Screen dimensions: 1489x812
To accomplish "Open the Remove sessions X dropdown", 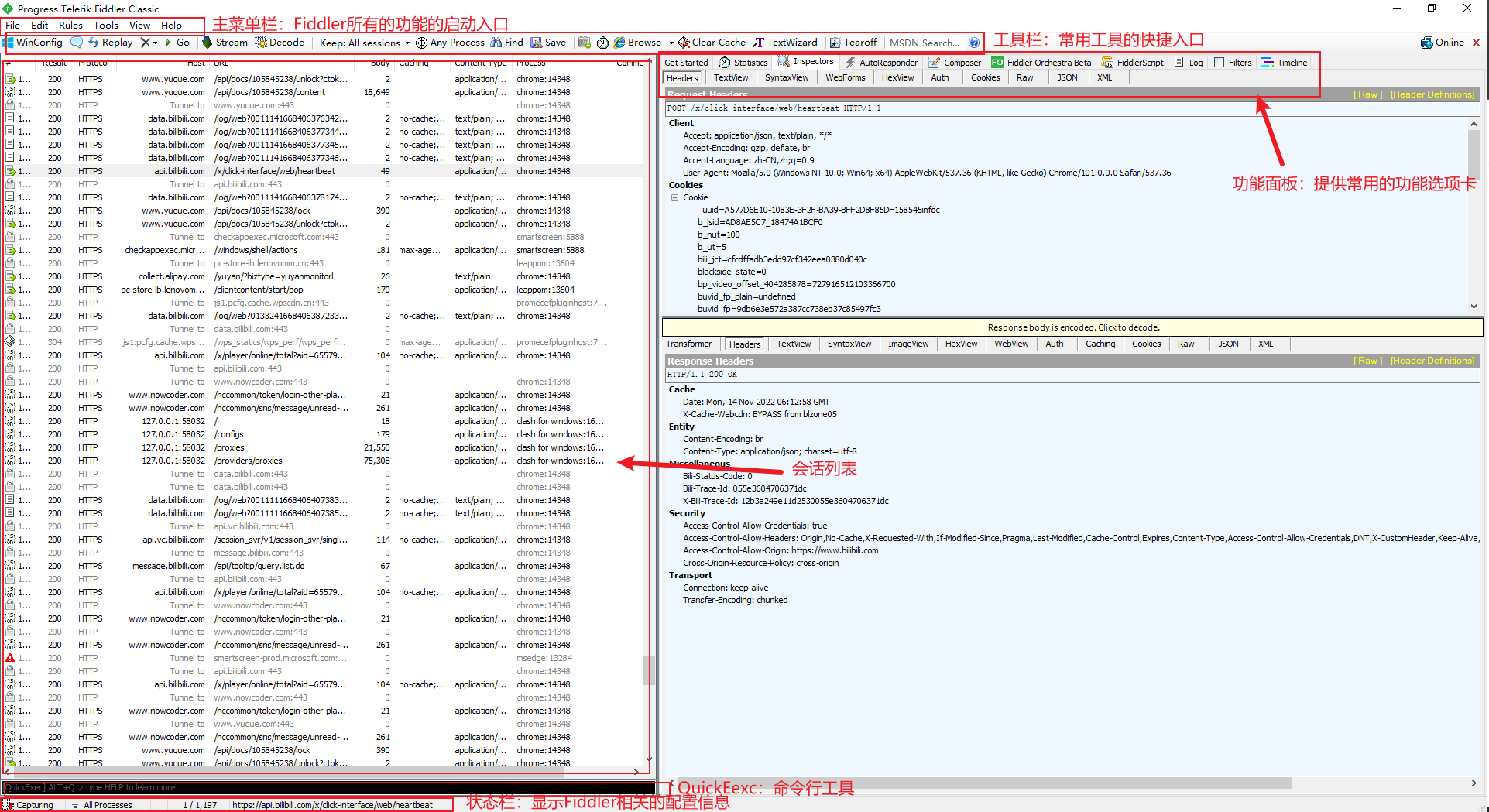I will point(149,43).
